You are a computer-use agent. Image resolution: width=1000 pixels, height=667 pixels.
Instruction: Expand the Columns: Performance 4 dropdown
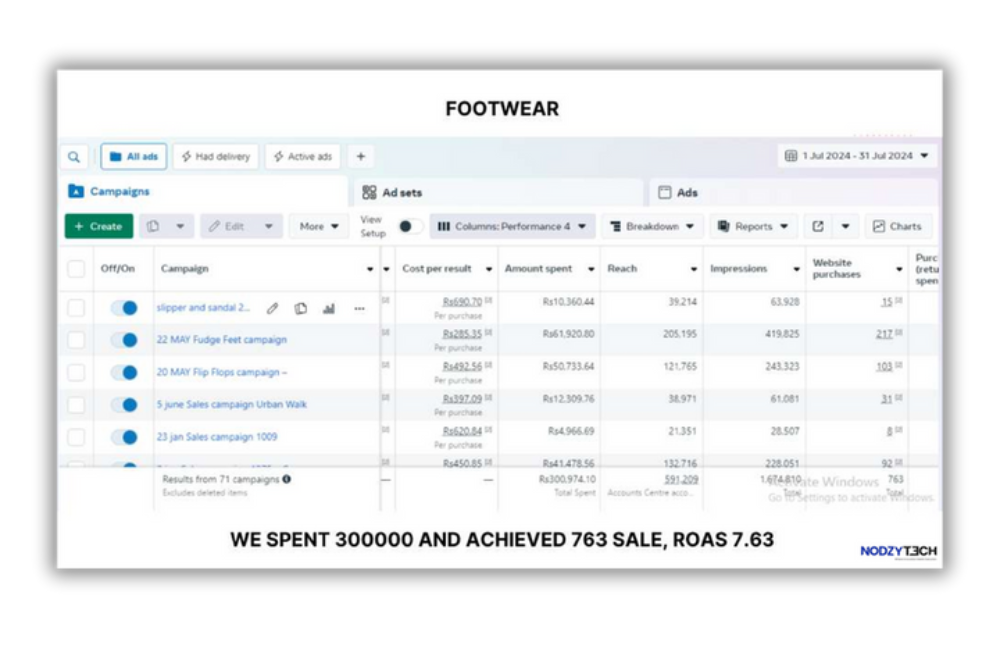512,227
